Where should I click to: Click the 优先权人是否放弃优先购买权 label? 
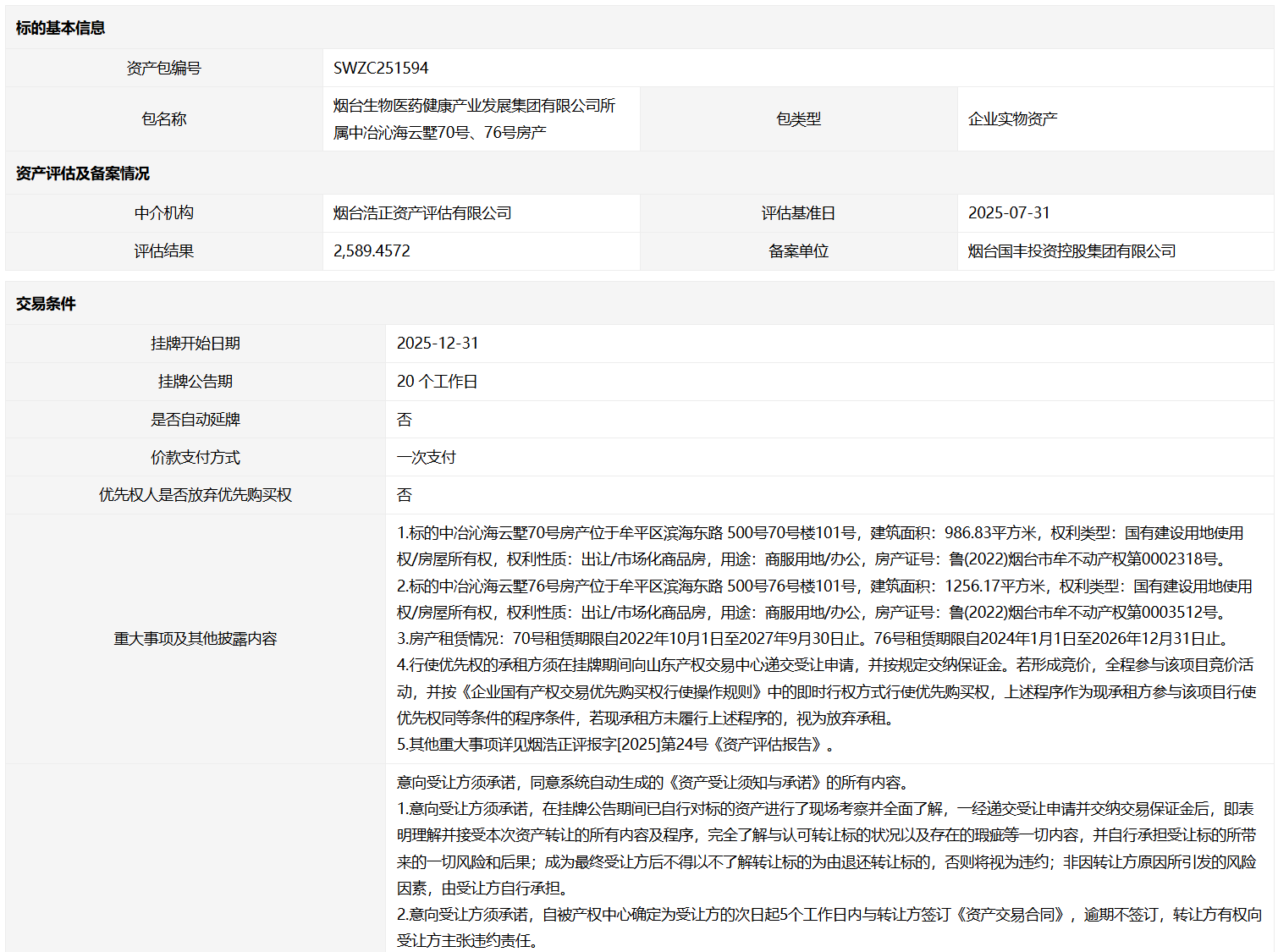point(195,495)
